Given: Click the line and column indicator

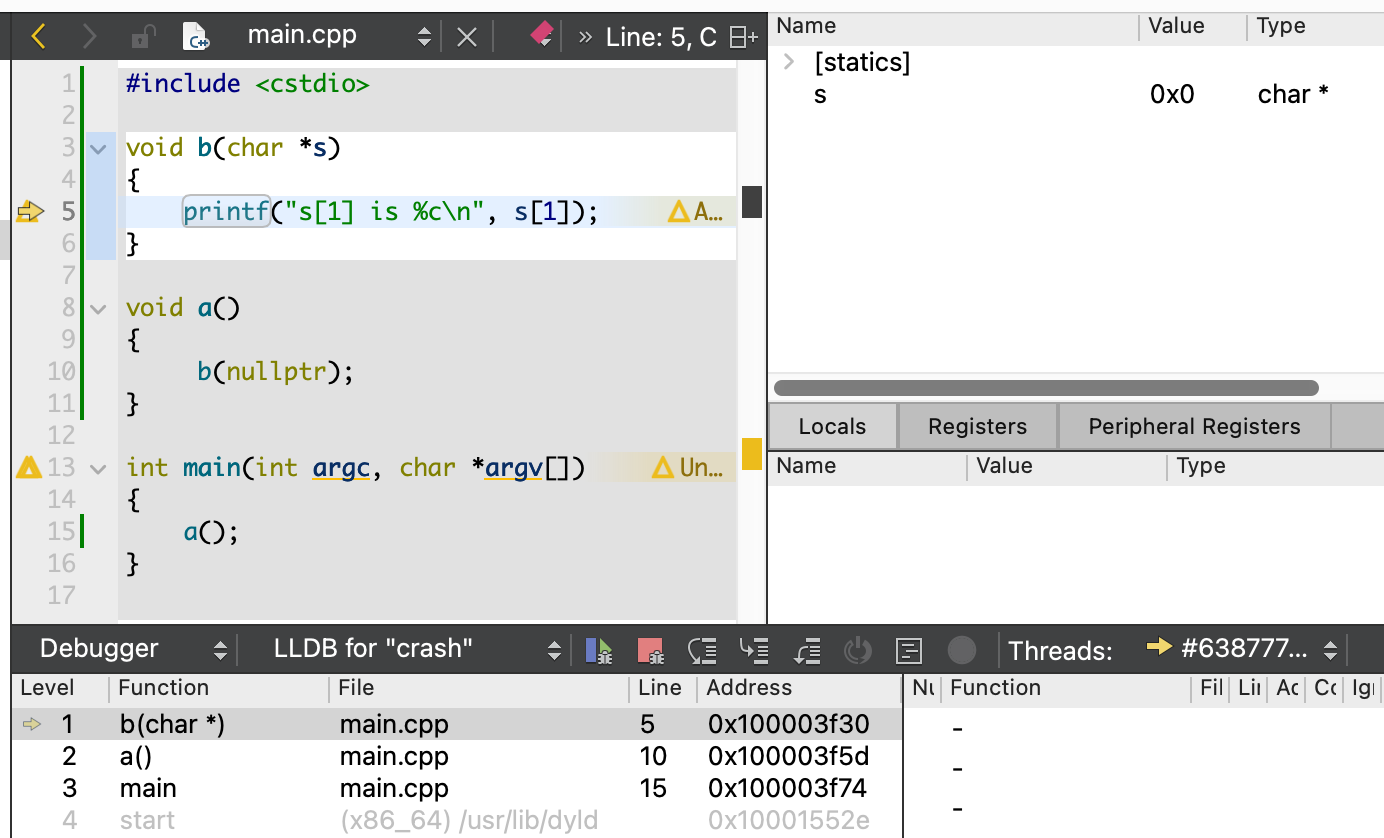Looking at the screenshot, I should click(660, 38).
